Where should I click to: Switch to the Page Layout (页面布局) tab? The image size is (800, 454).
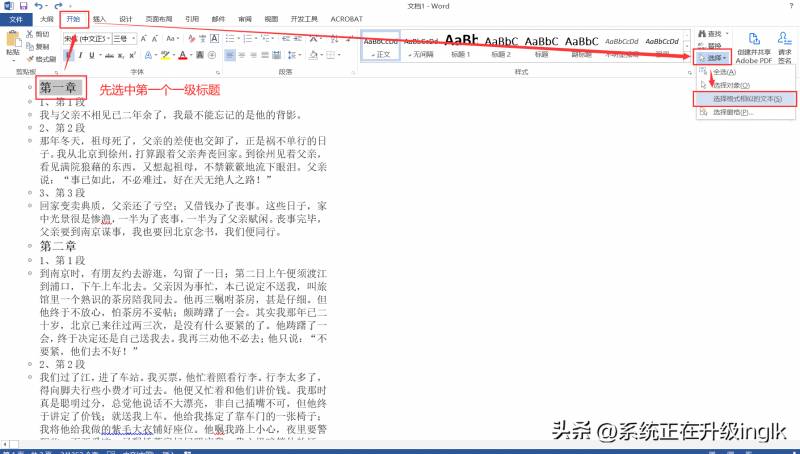pyautogui.click(x=159, y=19)
